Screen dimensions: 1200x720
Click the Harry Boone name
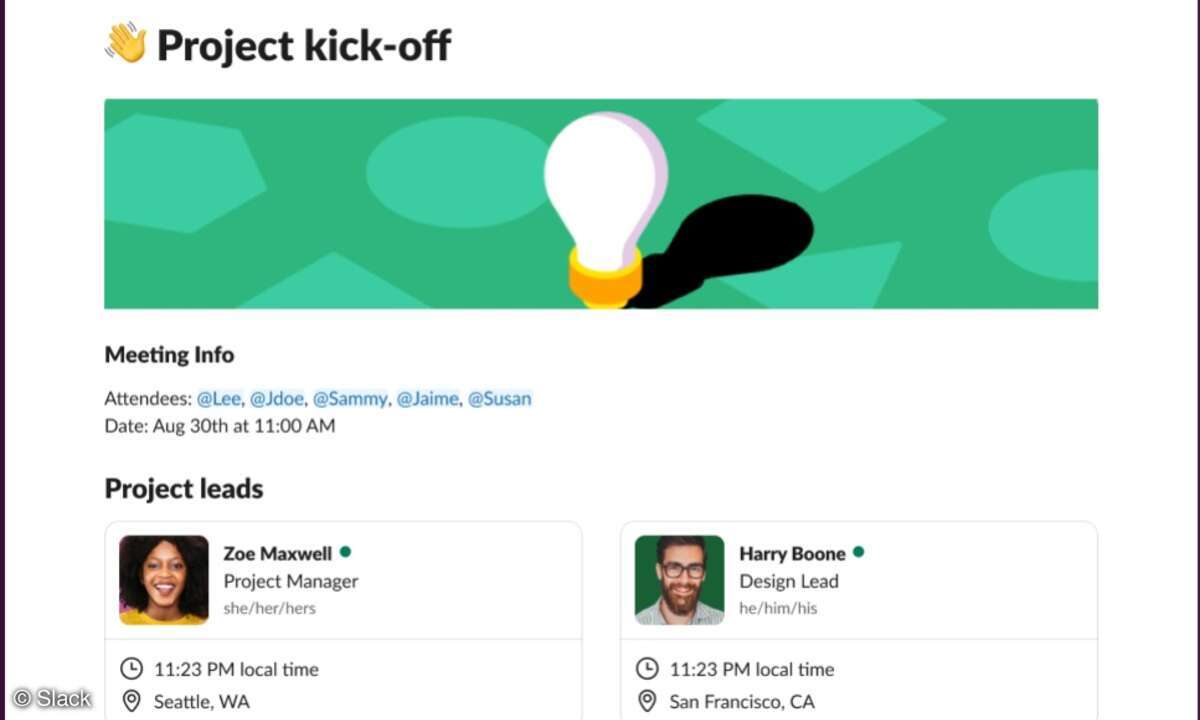792,553
